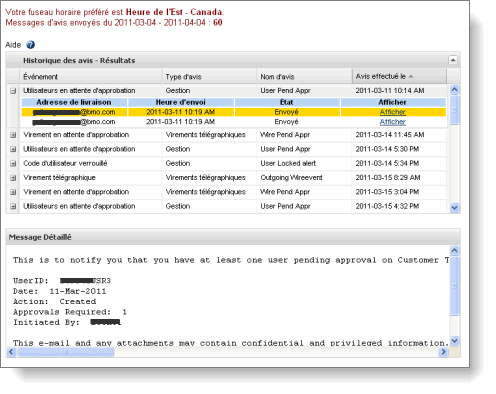Select the 'Outgoing Wireevent' cell

304,178
